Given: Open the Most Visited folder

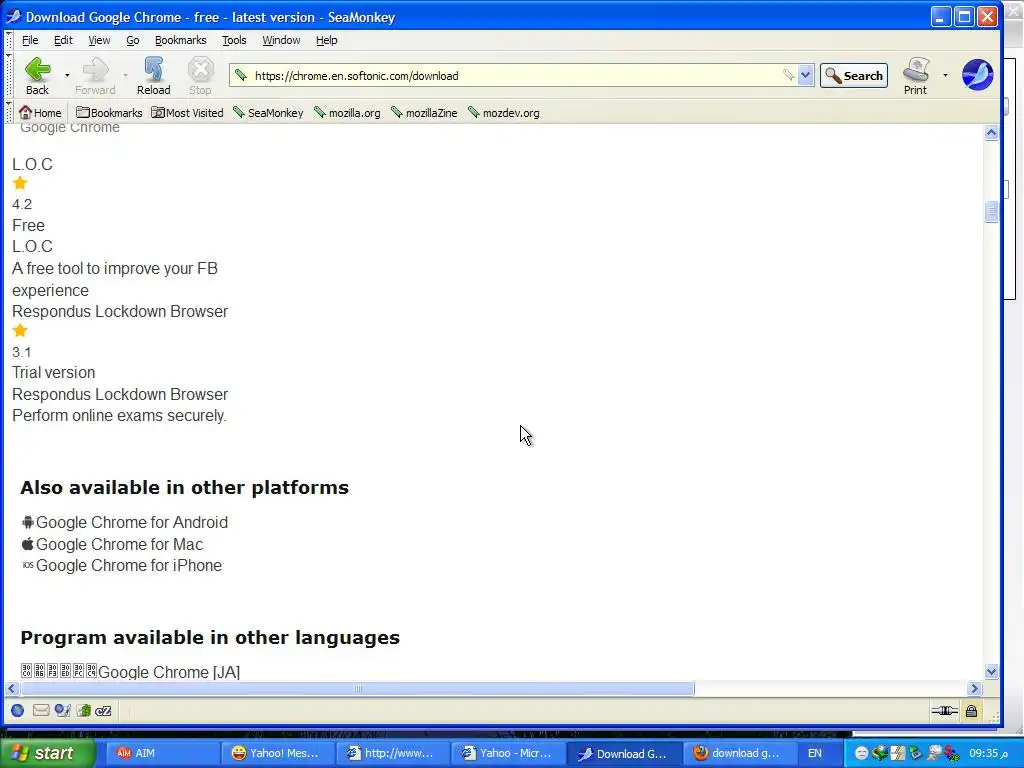Looking at the screenshot, I should coord(187,112).
